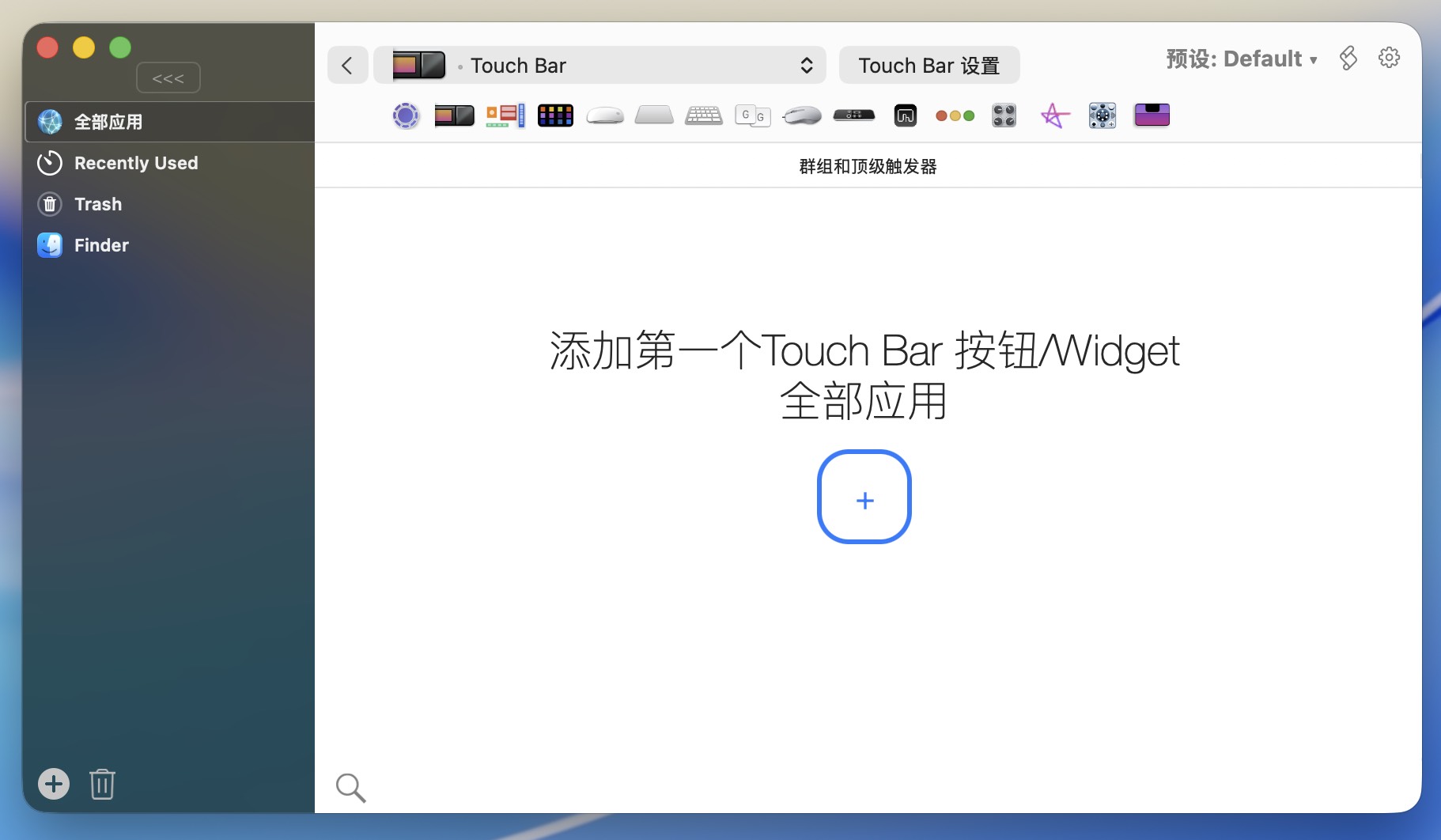This screenshot has height=840, width=1441.
Task: Select the Magic Mouse trigger icon
Action: [605, 116]
